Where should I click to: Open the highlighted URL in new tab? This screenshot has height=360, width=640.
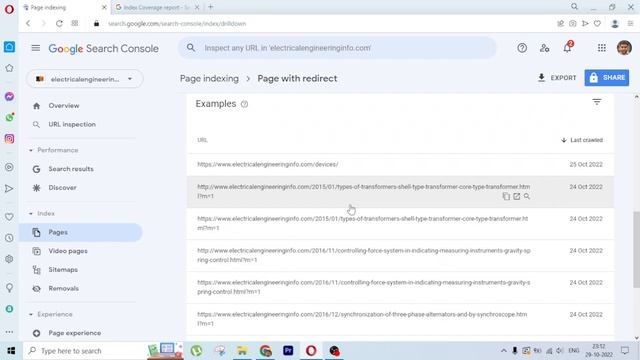pos(517,196)
